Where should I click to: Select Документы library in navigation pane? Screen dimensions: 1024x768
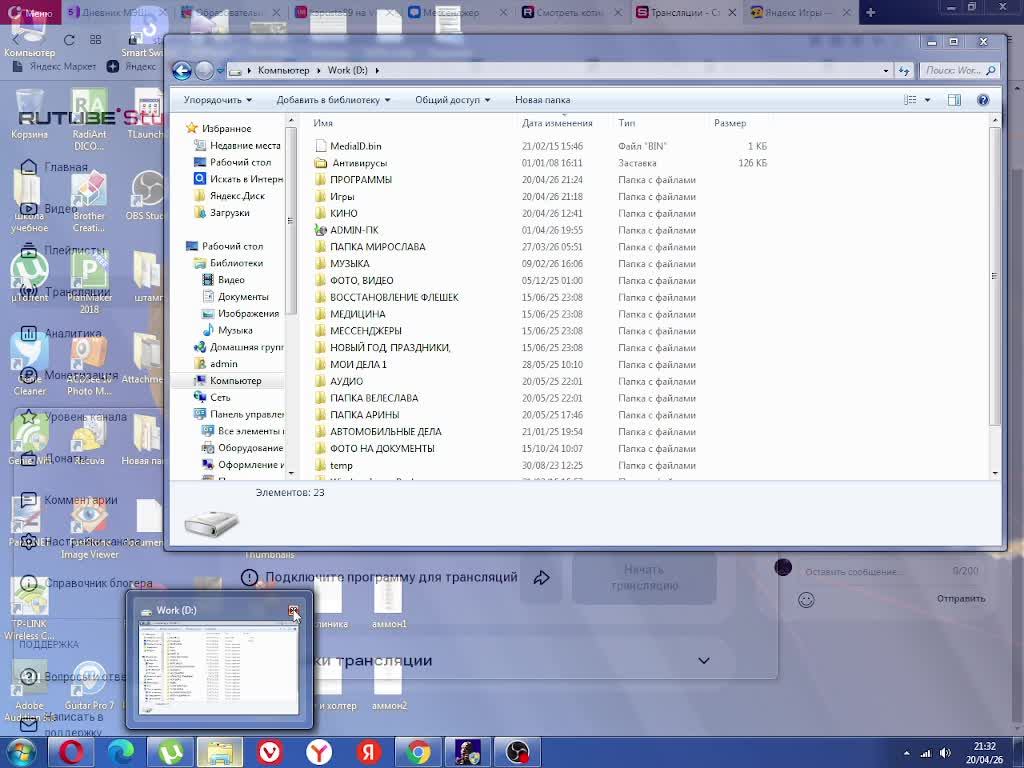tap(243, 296)
